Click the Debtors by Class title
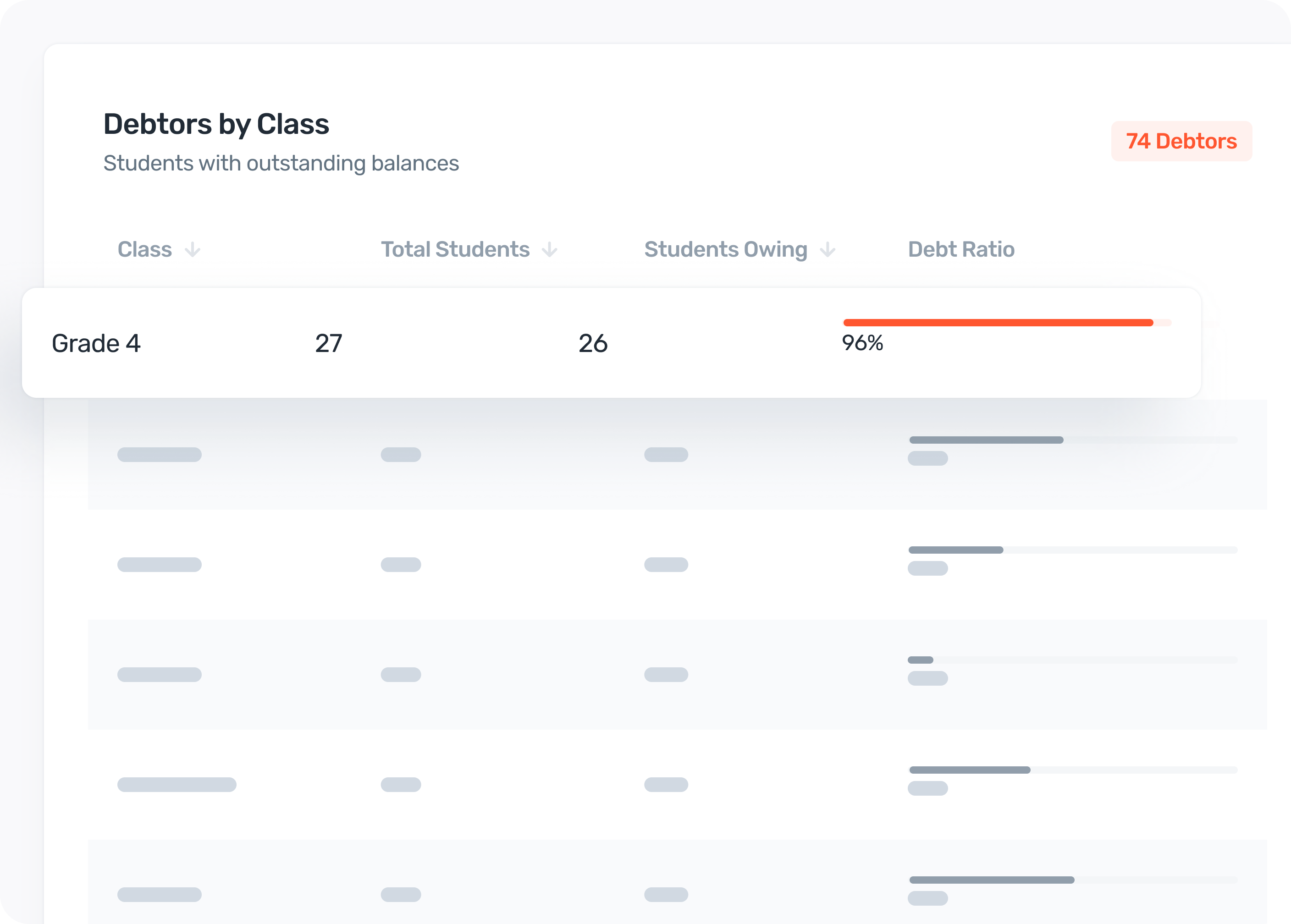1291x924 pixels. click(216, 124)
